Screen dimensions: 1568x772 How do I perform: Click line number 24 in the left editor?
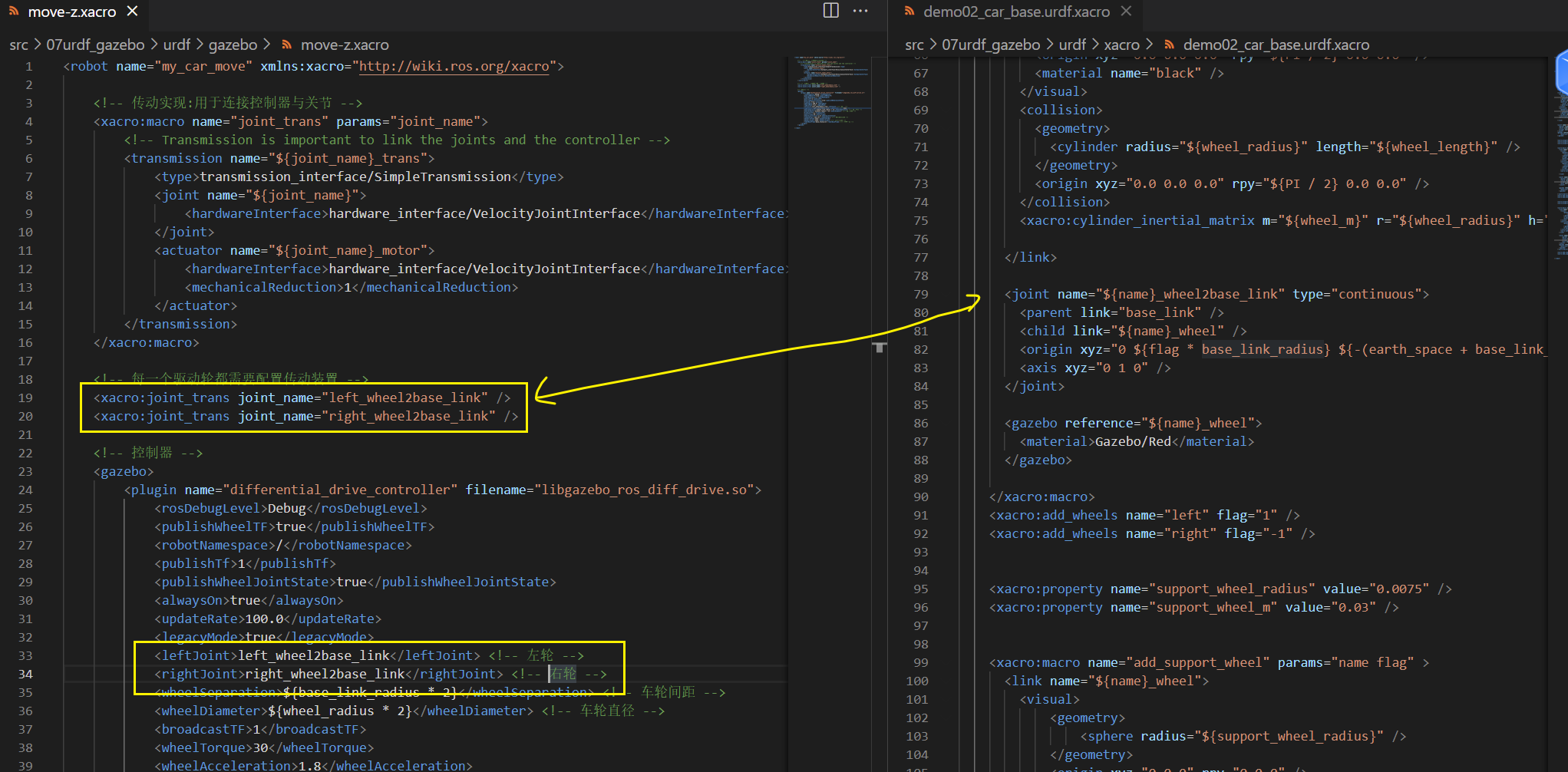click(25, 490)
